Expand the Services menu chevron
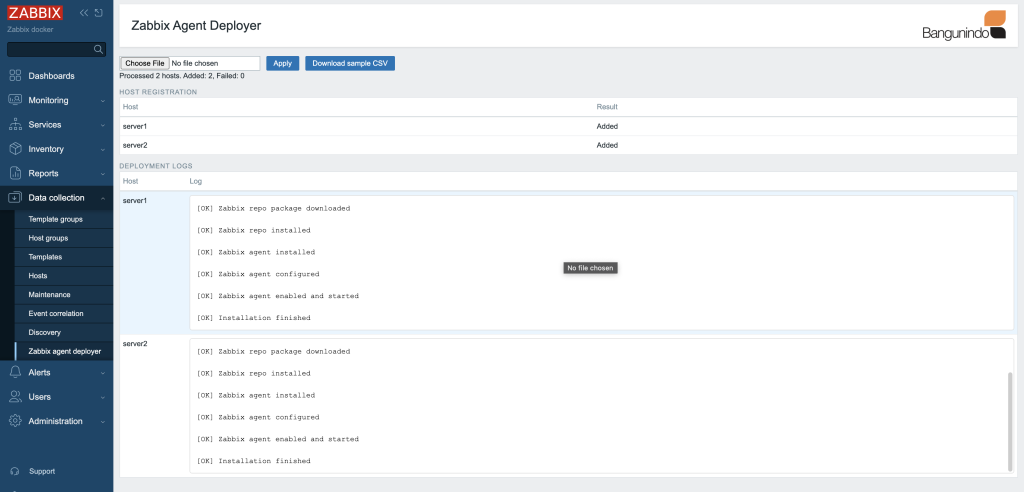 coord(102,125)
